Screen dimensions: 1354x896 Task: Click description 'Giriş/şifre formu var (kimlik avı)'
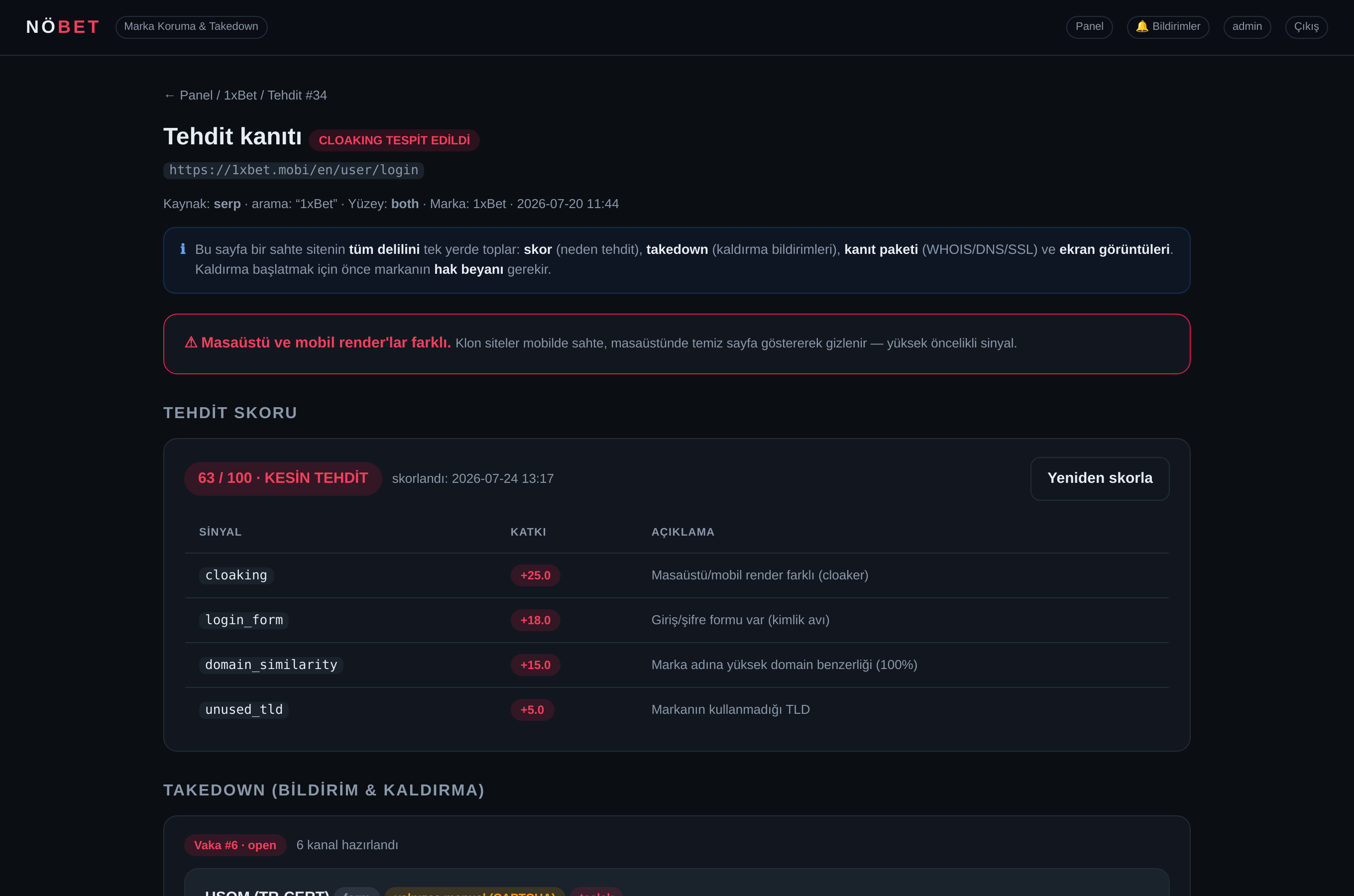740,620
